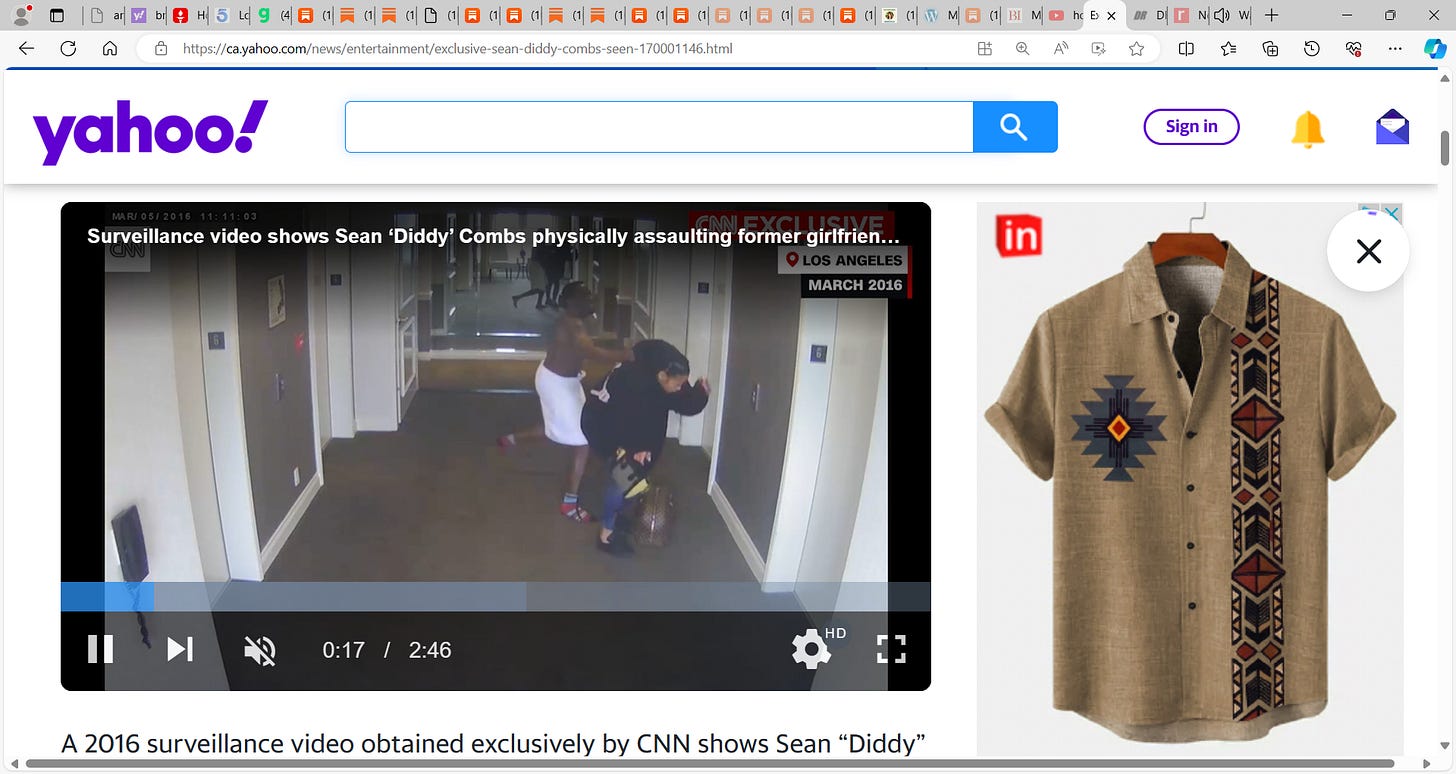Click the vertical page scrollbar thumb
The image size is (1456, 774).
[x=1445, y=147]
